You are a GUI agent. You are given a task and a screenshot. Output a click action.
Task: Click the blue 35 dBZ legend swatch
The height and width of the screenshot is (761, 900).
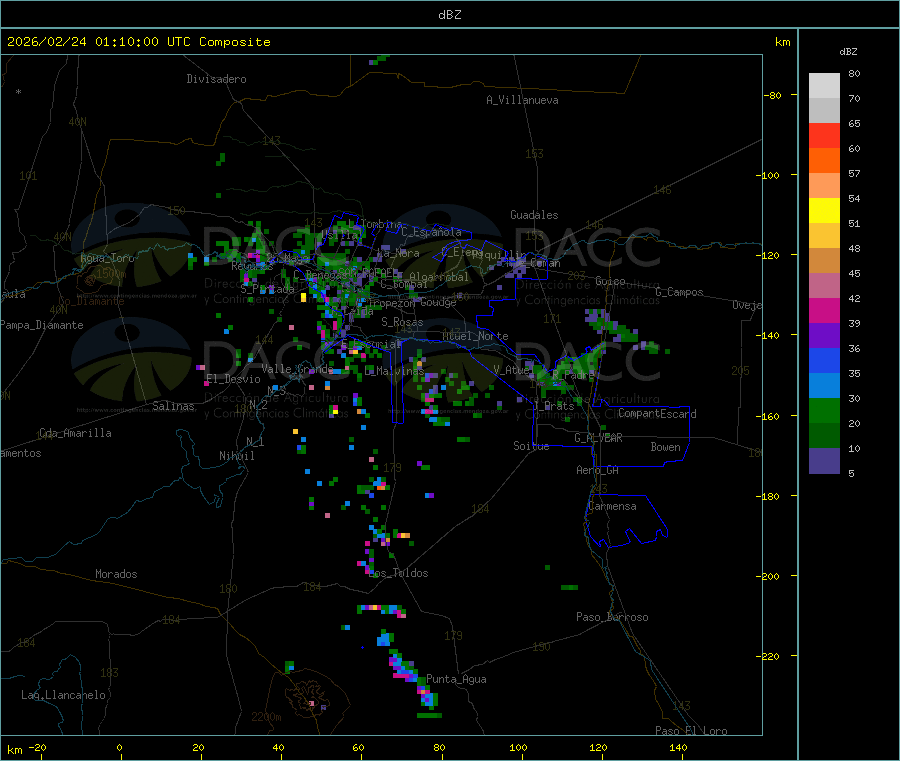tap(824, 360)
